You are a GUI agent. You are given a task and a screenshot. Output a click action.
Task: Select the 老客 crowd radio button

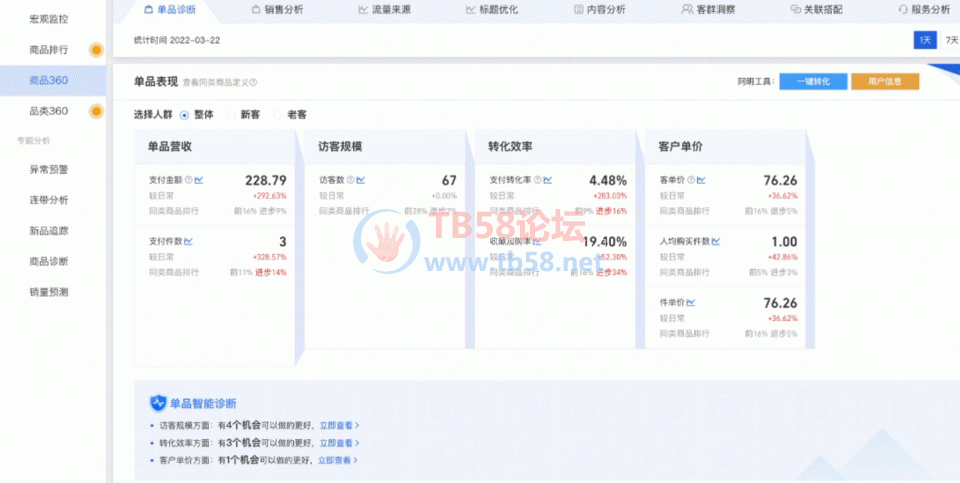coord(277,115)
